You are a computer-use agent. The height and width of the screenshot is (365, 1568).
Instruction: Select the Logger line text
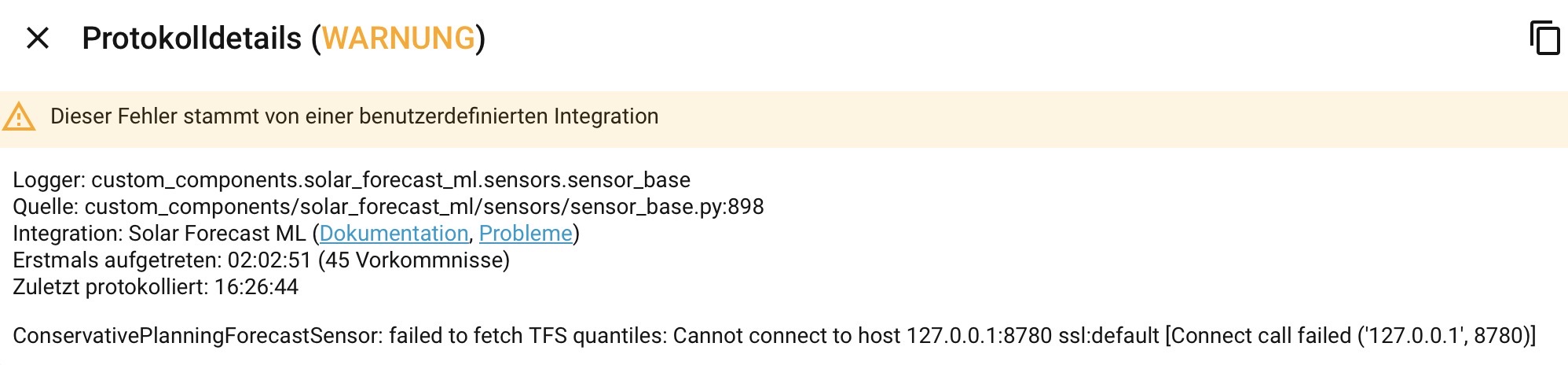click(x=352, y=180)
